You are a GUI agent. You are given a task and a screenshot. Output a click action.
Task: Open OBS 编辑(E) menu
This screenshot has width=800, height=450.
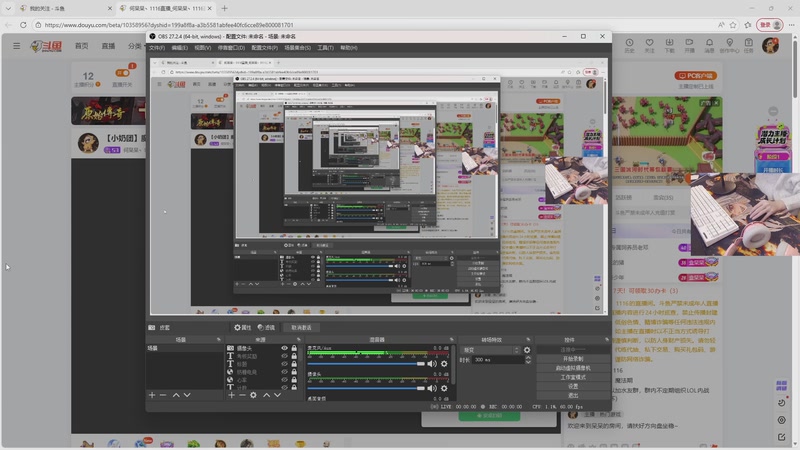click(179, 47)
